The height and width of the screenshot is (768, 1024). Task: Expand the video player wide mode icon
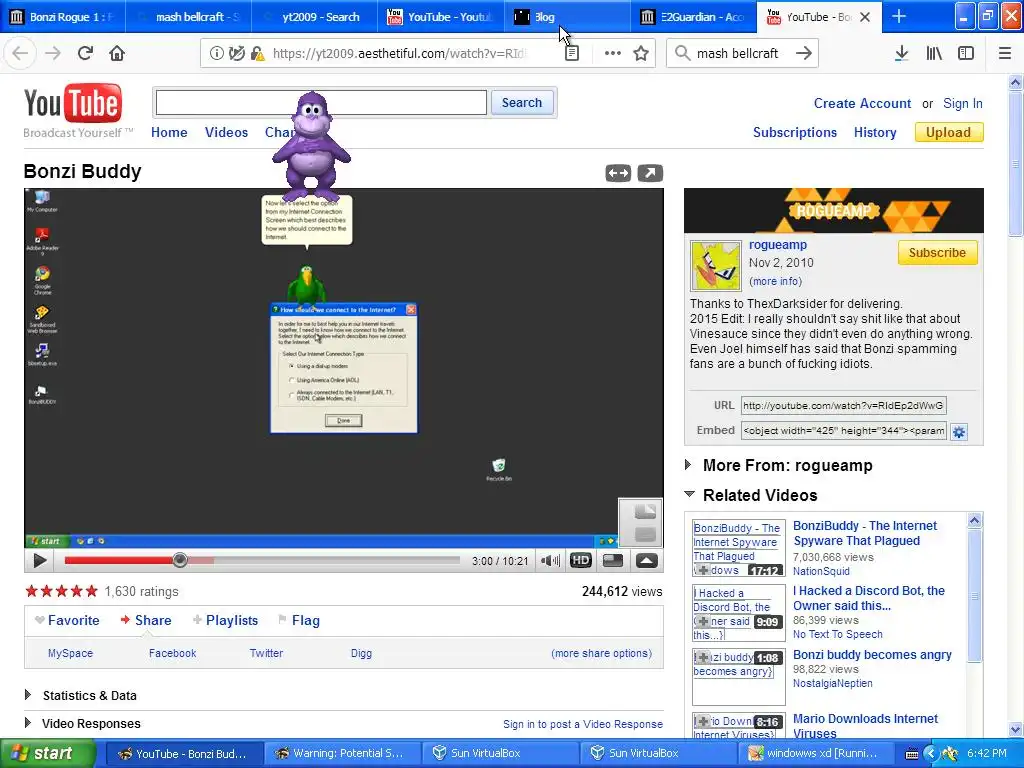coord(618,173)
